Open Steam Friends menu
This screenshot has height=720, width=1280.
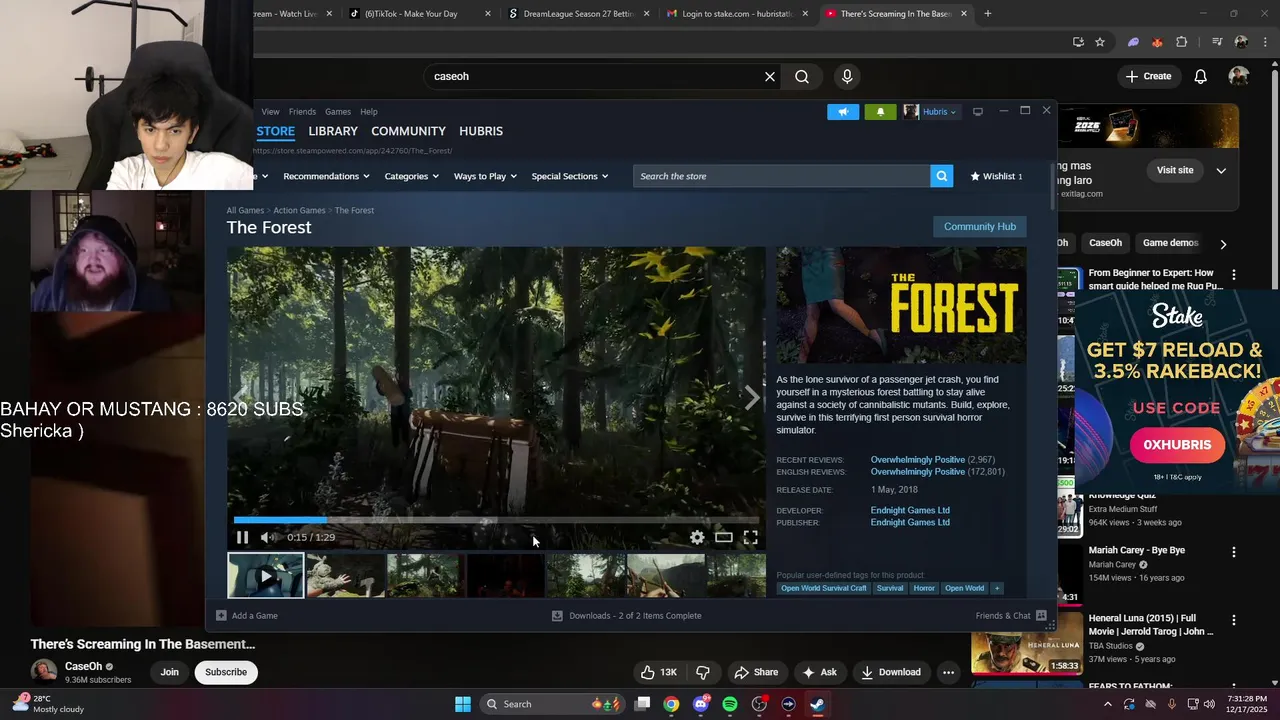point(302,111)
